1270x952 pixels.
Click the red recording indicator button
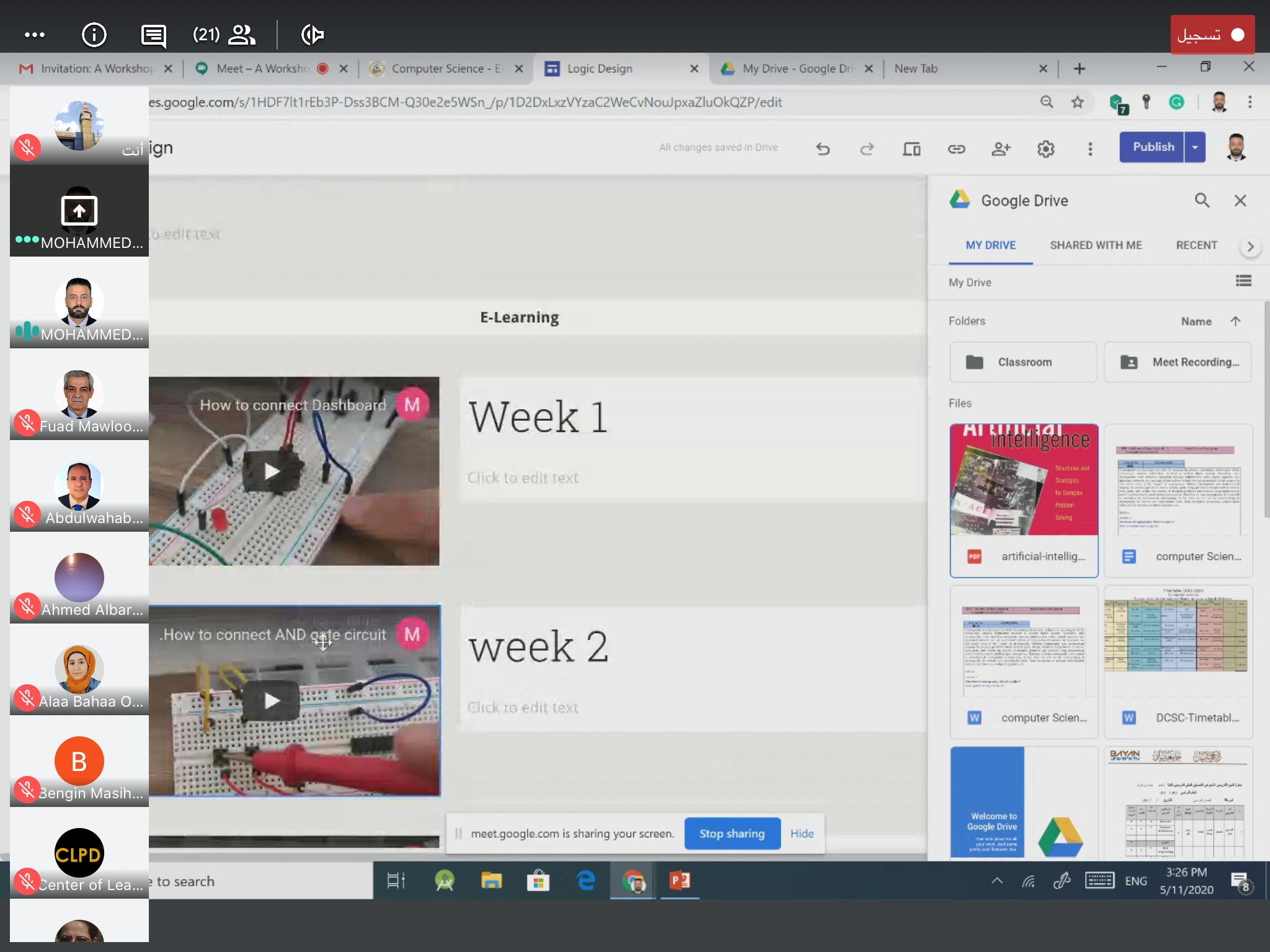click(x=1212, y=35)
